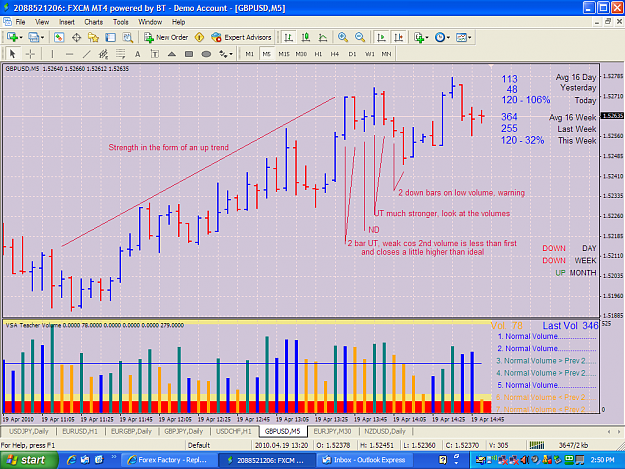Zoom in on the chart
625x469 pixels.
tap(342, 37)
